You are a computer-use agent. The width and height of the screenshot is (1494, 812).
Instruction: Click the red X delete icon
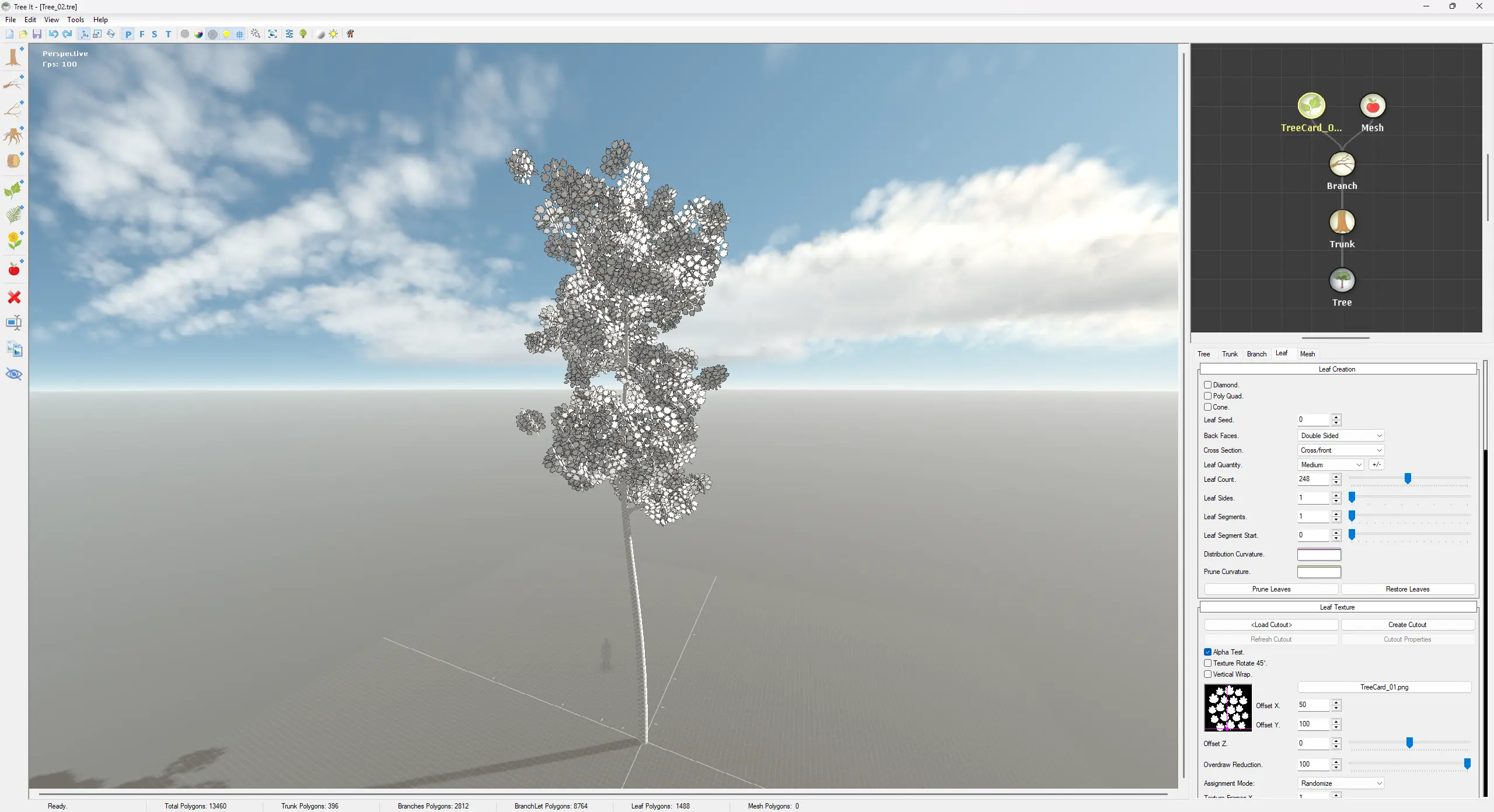point(13,297)
